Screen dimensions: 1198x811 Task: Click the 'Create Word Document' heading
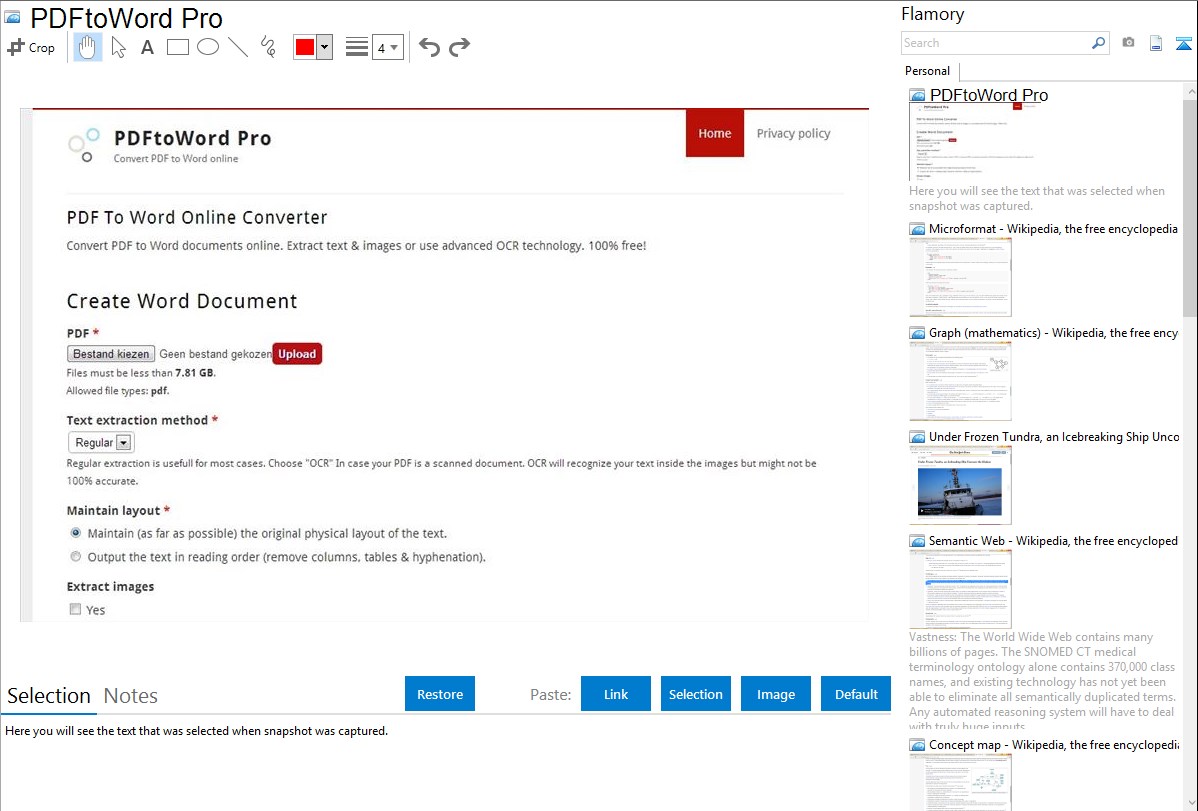pyautogui.click(x=182, y=301)
